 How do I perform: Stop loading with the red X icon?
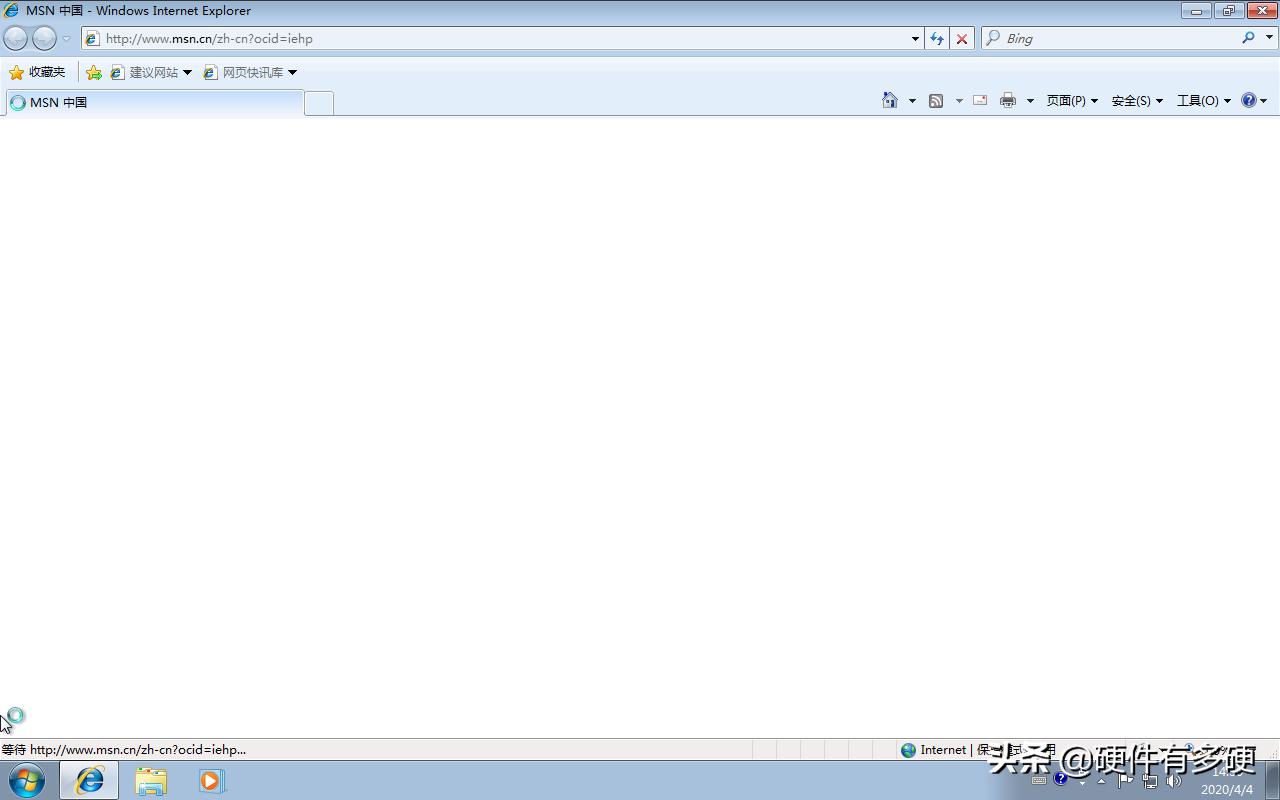coord(962,38)
